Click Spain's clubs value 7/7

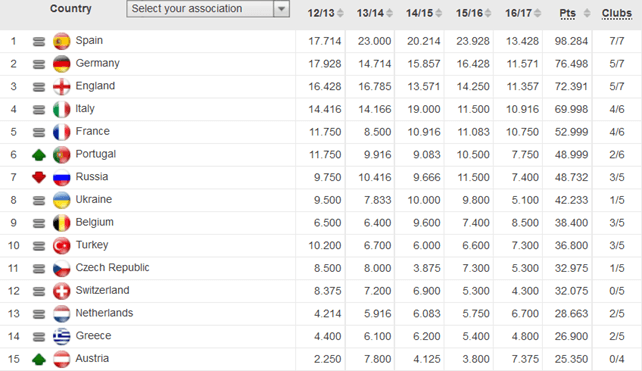coord(617,41)
